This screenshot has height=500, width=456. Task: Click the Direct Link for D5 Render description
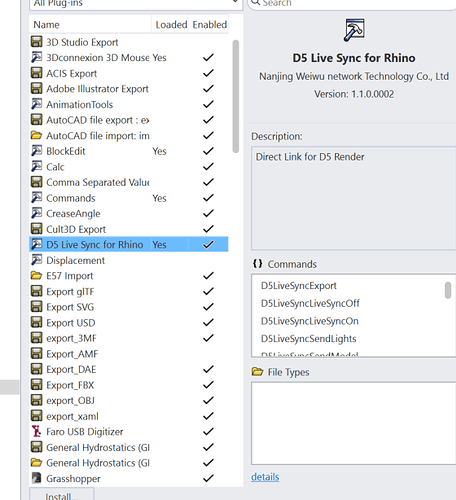310,157
